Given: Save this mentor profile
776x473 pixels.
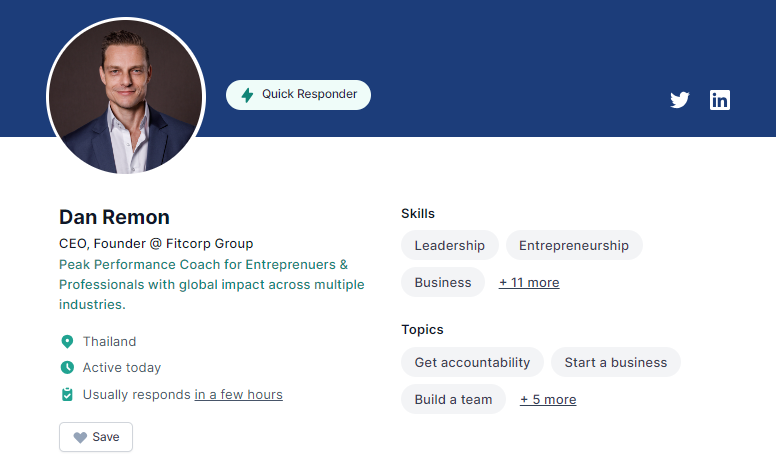Looking at the screenshot, I should [x=96, y=437].
